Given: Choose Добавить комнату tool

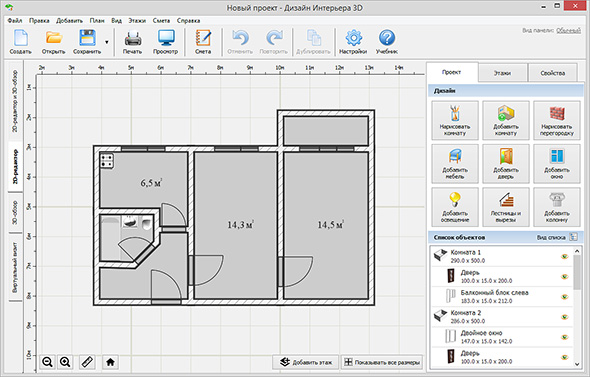Looking at the screenshot, I should [506, 120].
